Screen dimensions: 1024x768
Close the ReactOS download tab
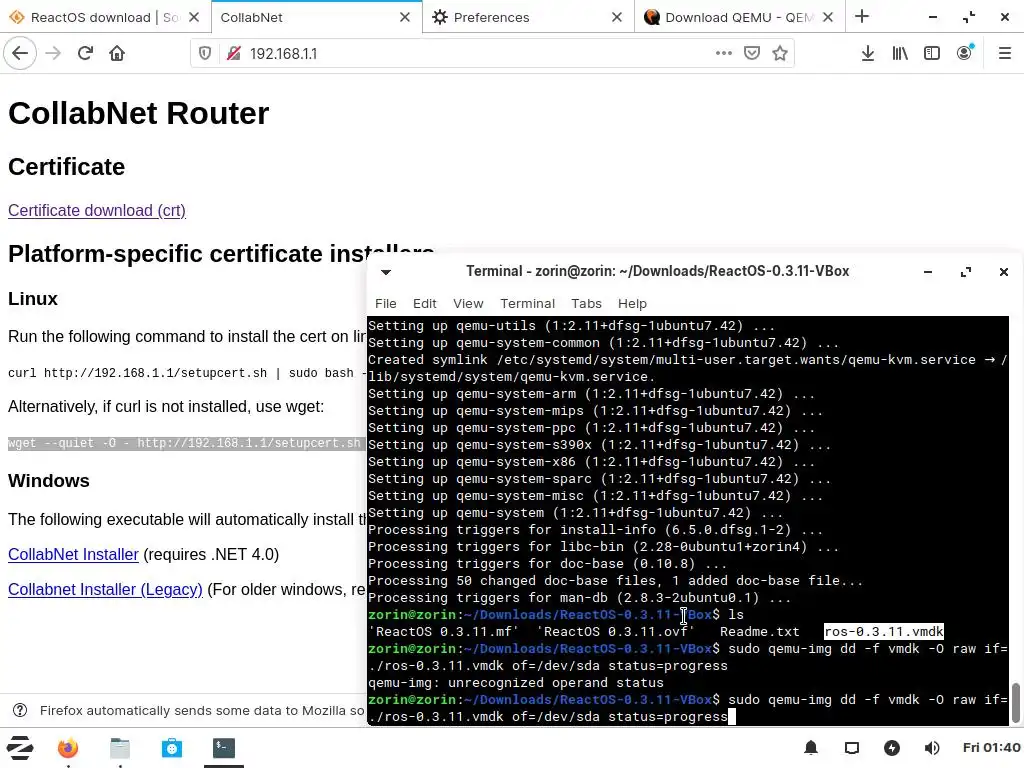click(x=194, y=17)
